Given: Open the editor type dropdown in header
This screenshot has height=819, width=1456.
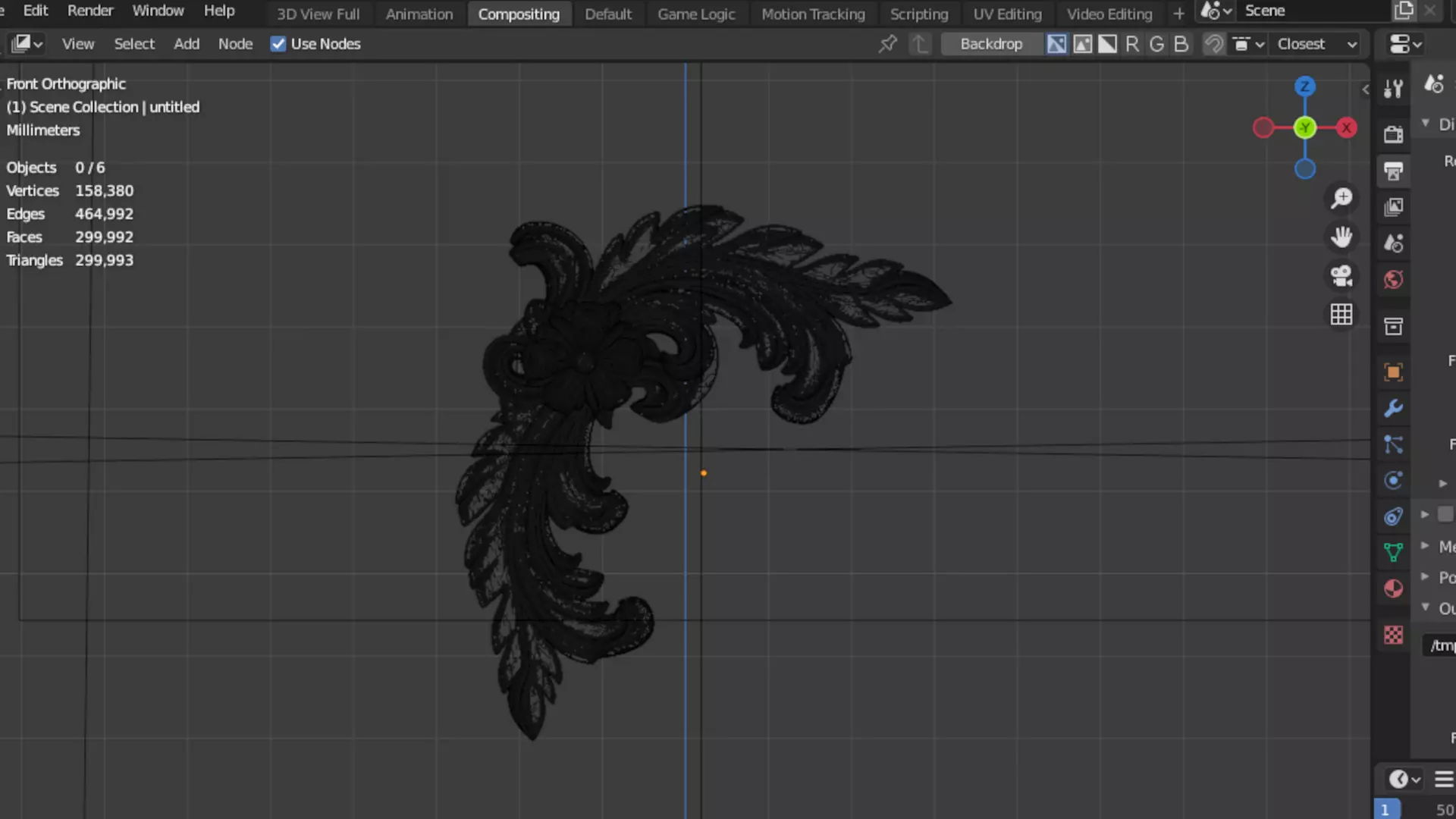Looking at the screenshot, I should [27, 44].
